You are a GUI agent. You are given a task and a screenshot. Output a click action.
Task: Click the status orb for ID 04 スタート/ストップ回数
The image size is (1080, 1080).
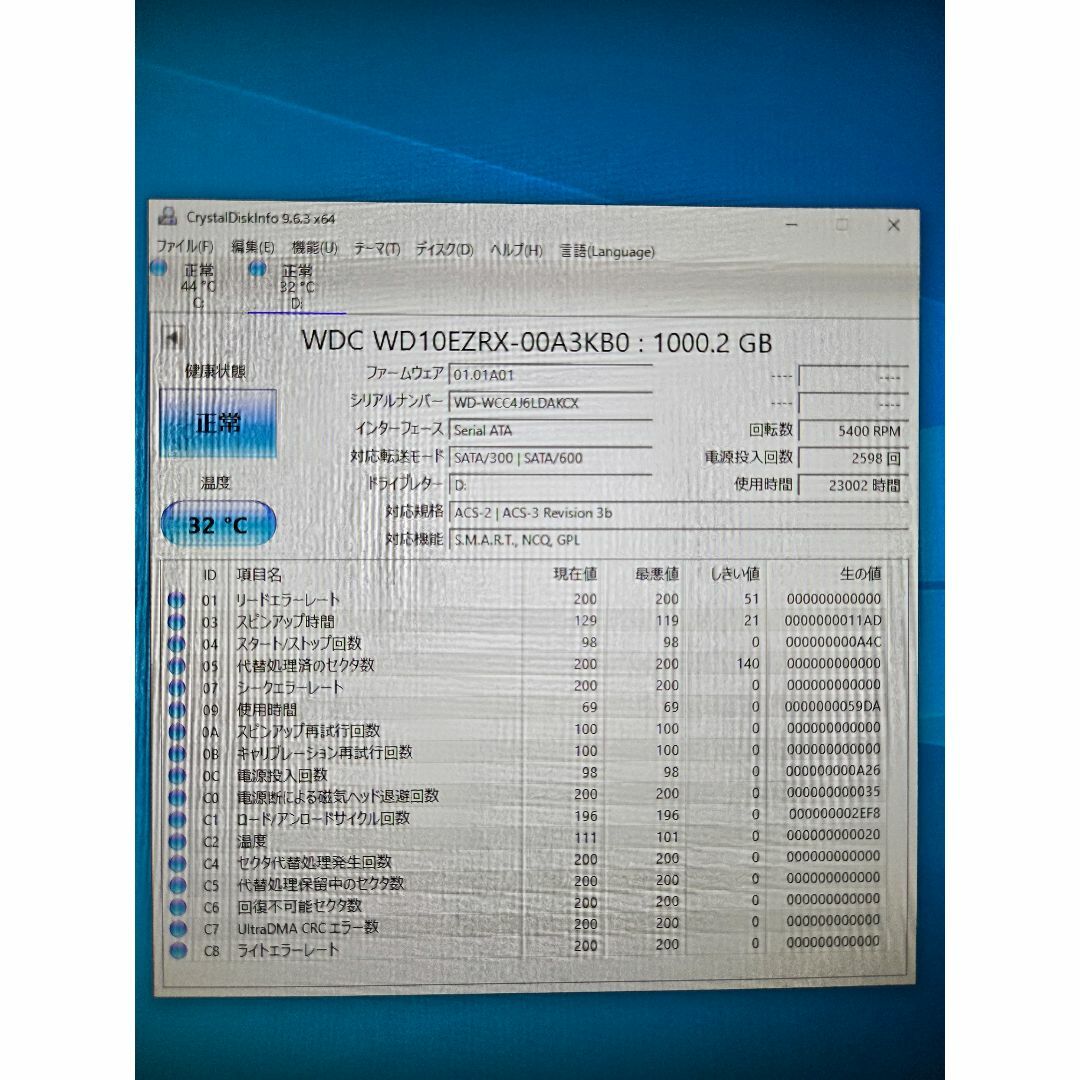pyautogui.click(x=177, y=643)
